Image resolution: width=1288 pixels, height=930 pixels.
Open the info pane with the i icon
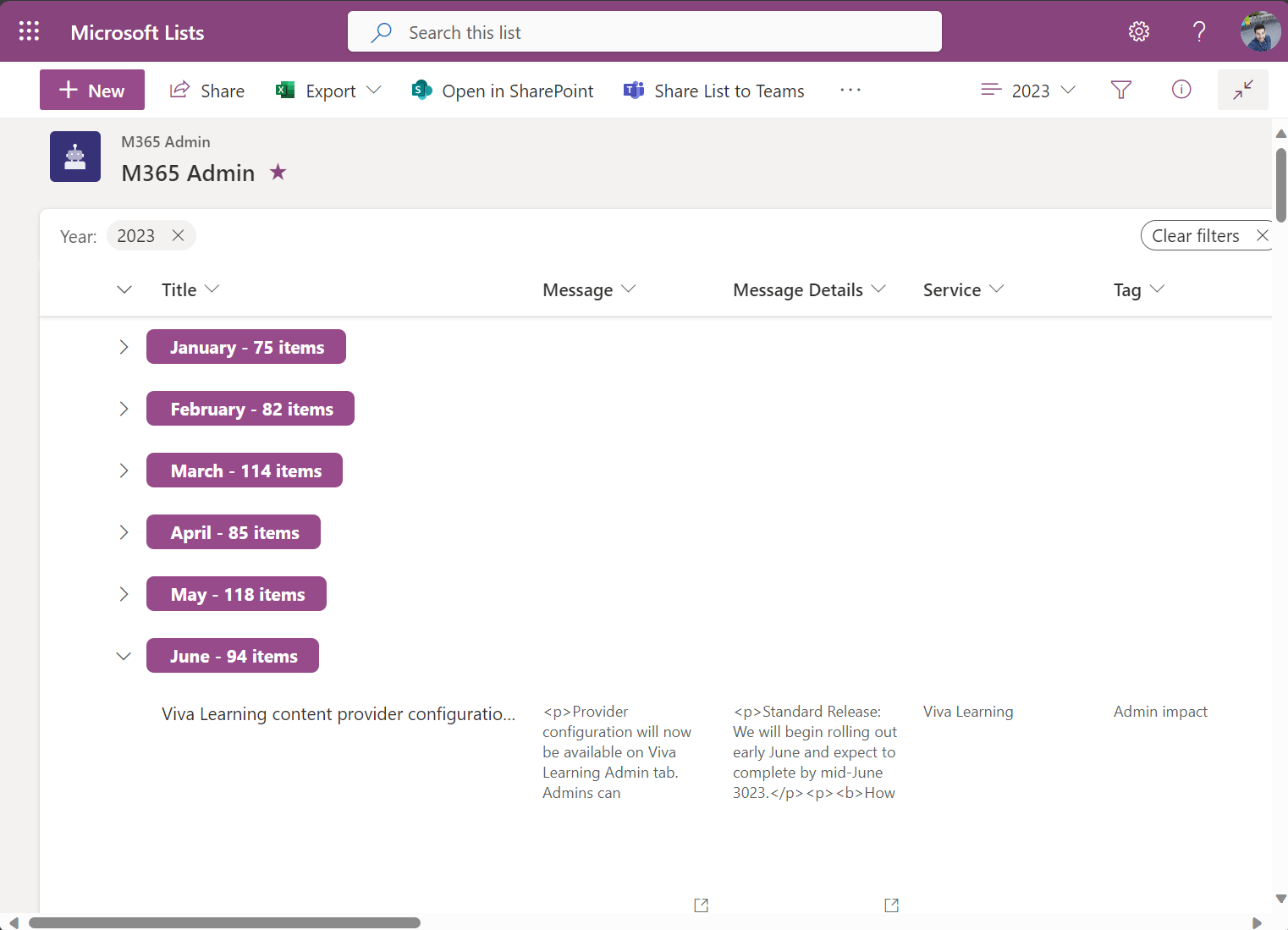pyautogui.click(x=1181, y=90)
